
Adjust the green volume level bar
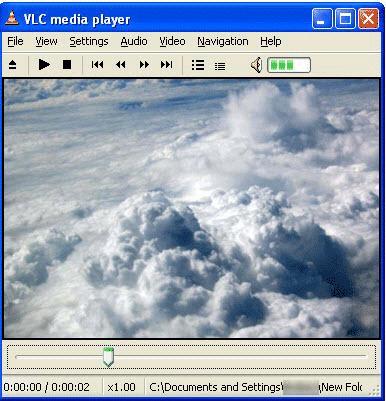pyautogui.click(x=289, y=65)
